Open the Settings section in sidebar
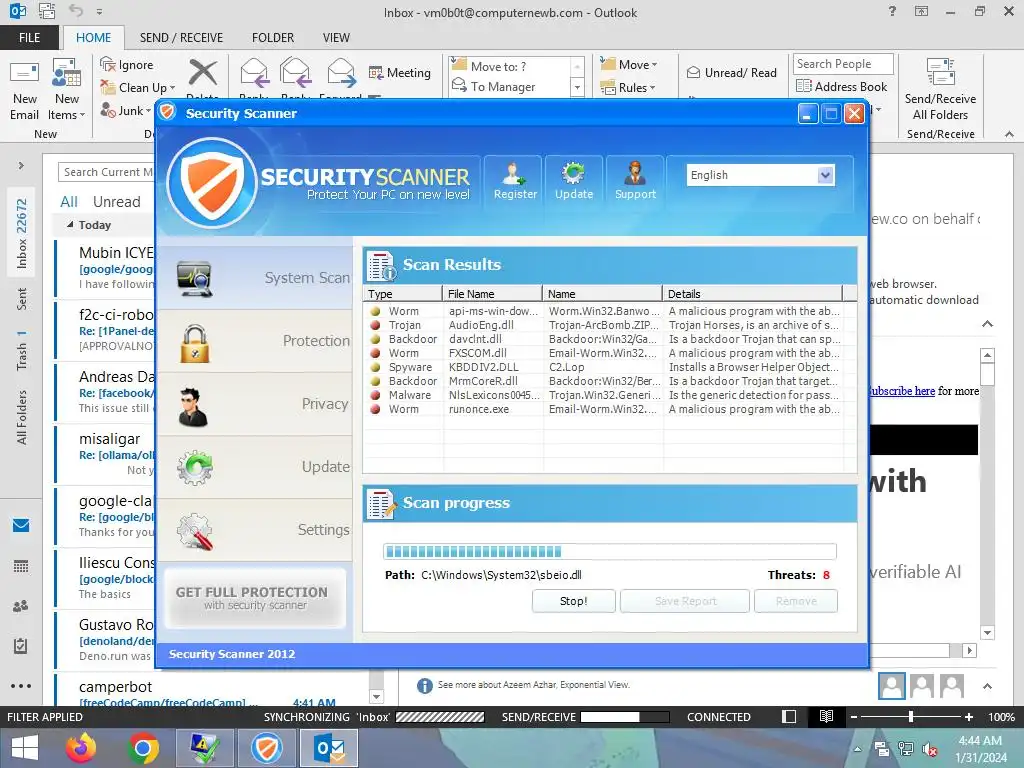The height and width of the screenshot is (768, 1024). coord(255,530)
